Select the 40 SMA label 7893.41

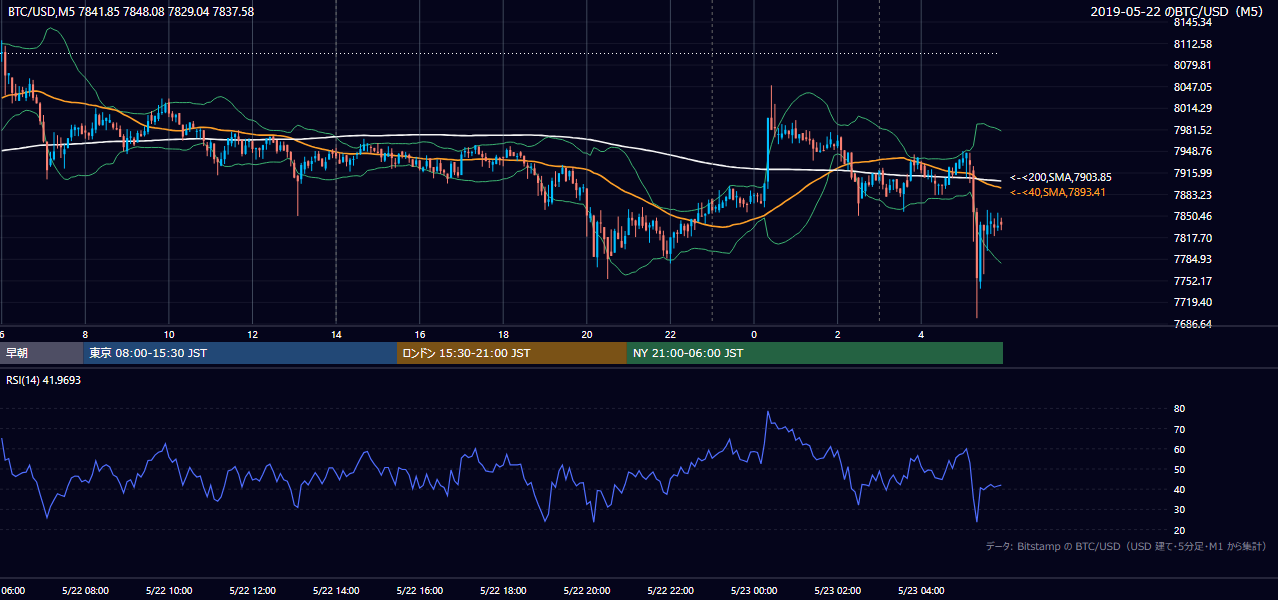click(1058, 192)
